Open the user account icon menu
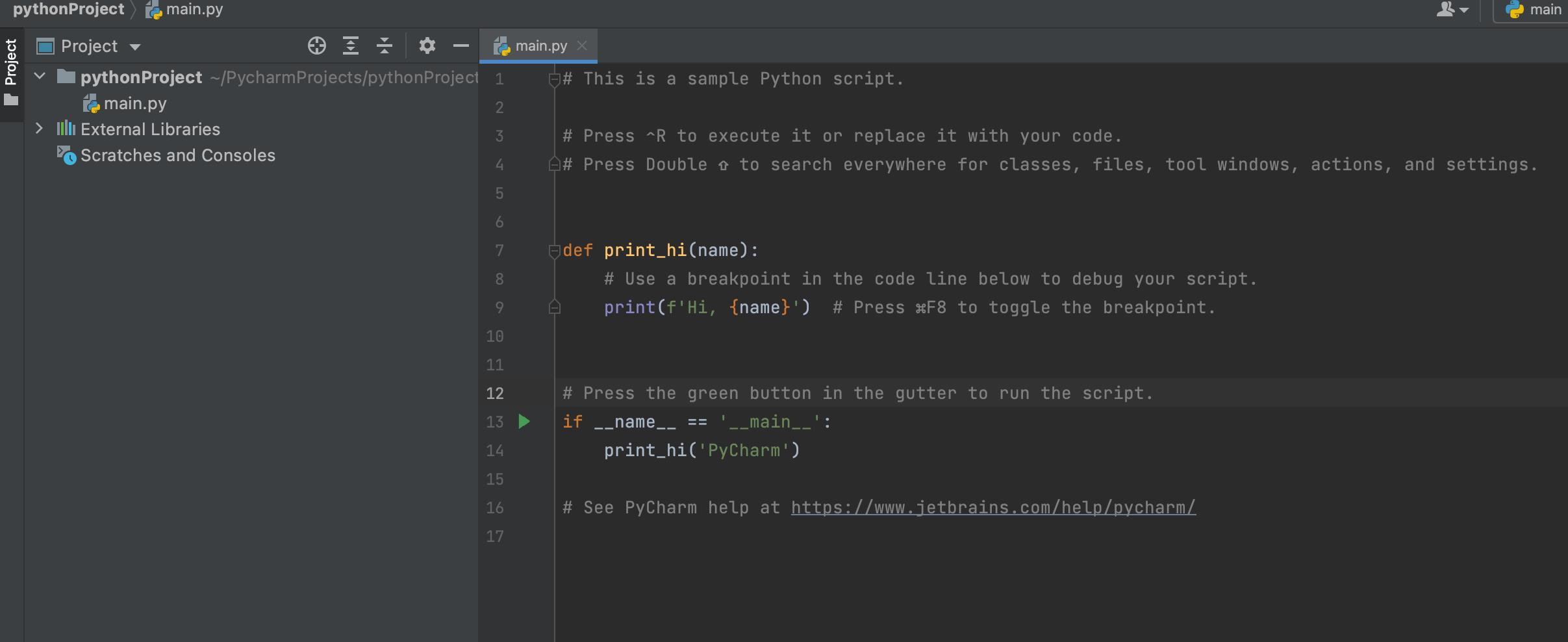 coord(1452,10)
